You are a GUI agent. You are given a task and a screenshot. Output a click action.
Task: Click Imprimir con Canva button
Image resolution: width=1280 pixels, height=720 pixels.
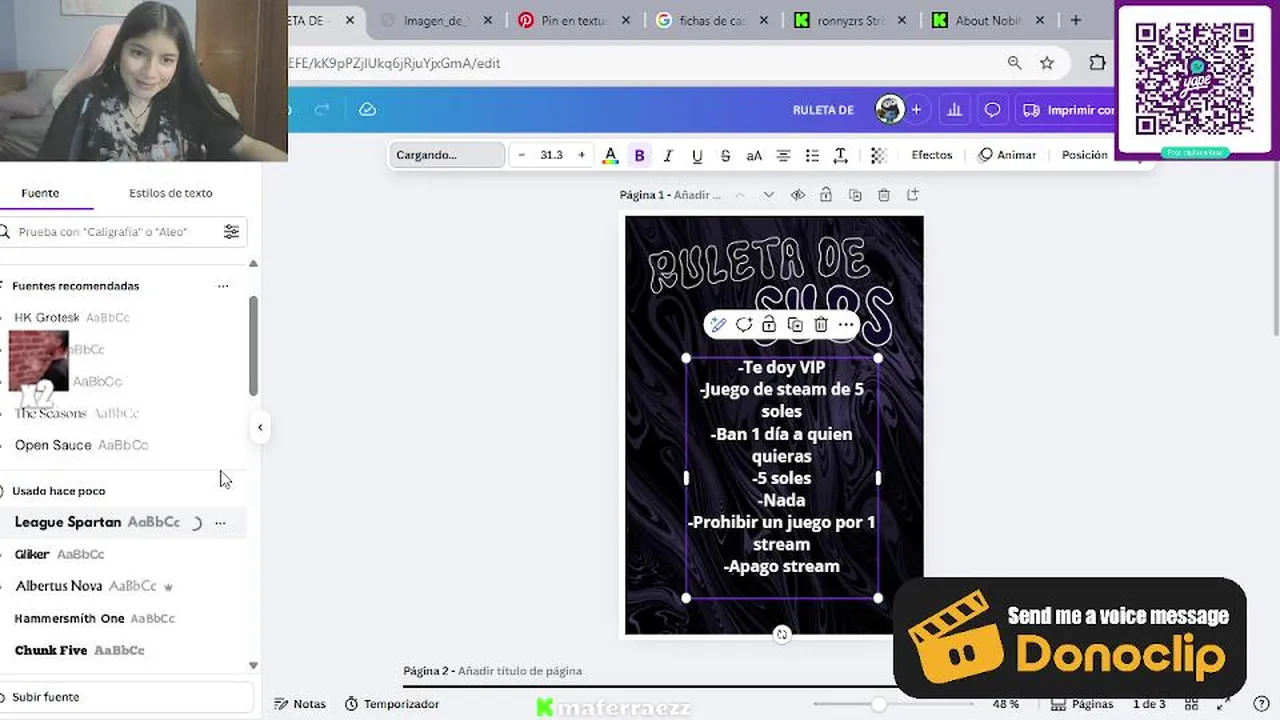tap(1067, 110)
